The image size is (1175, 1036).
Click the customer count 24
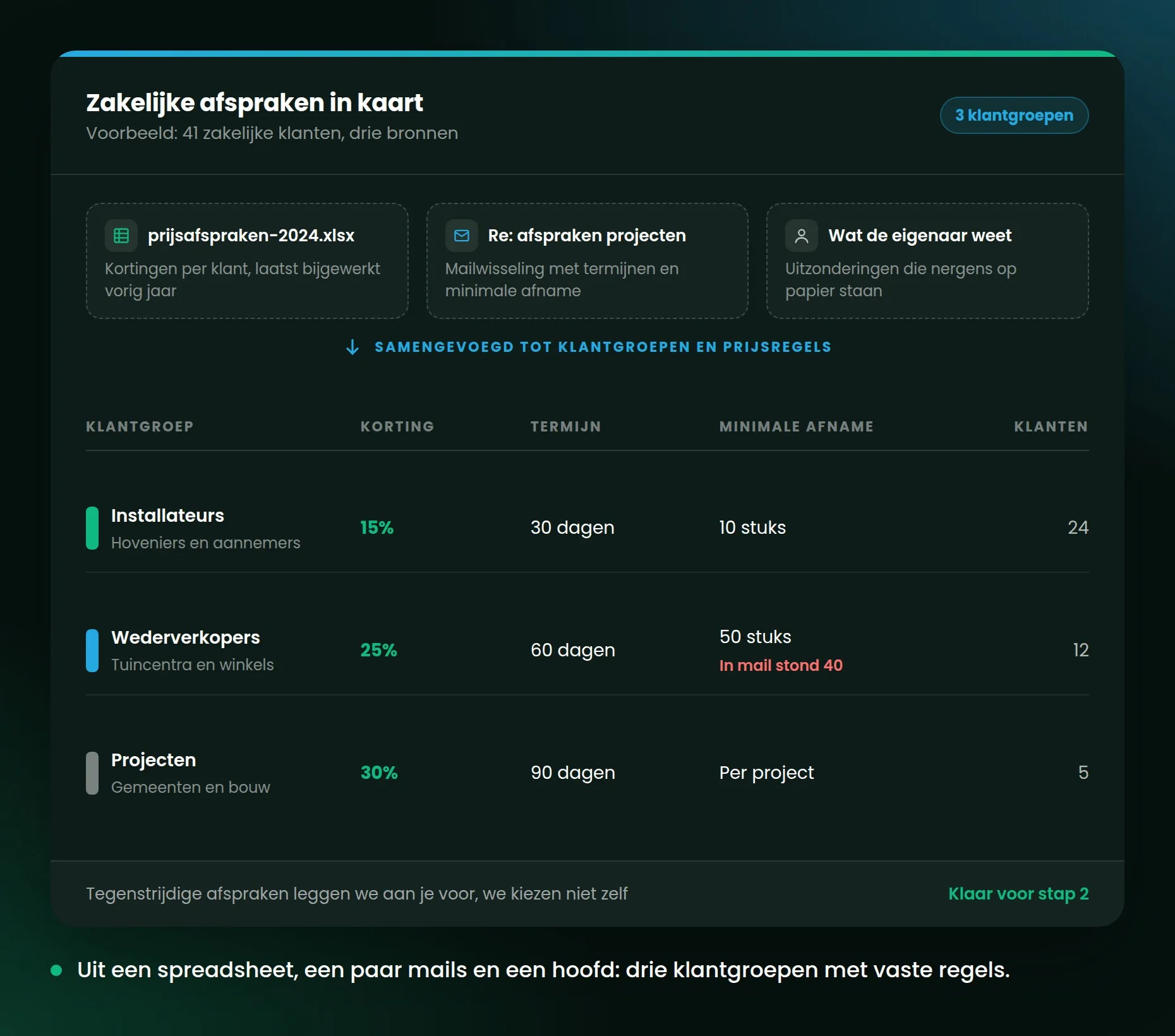1078,527
